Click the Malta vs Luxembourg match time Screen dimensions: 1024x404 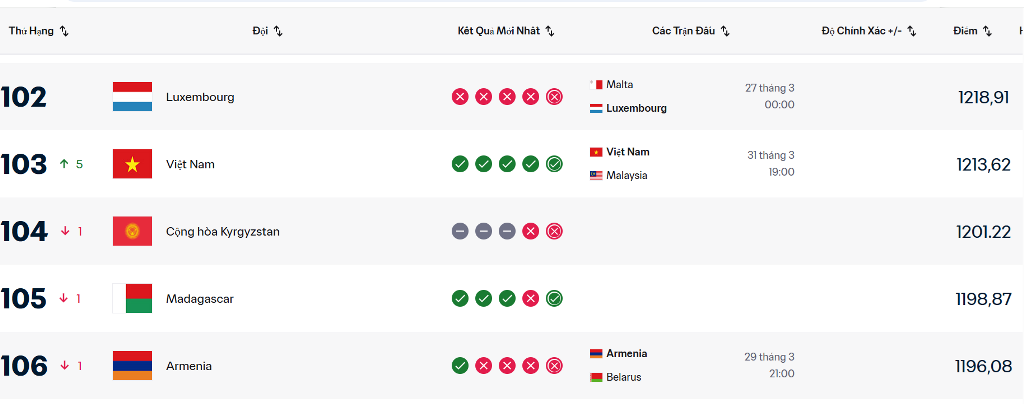tap(779, 104)
